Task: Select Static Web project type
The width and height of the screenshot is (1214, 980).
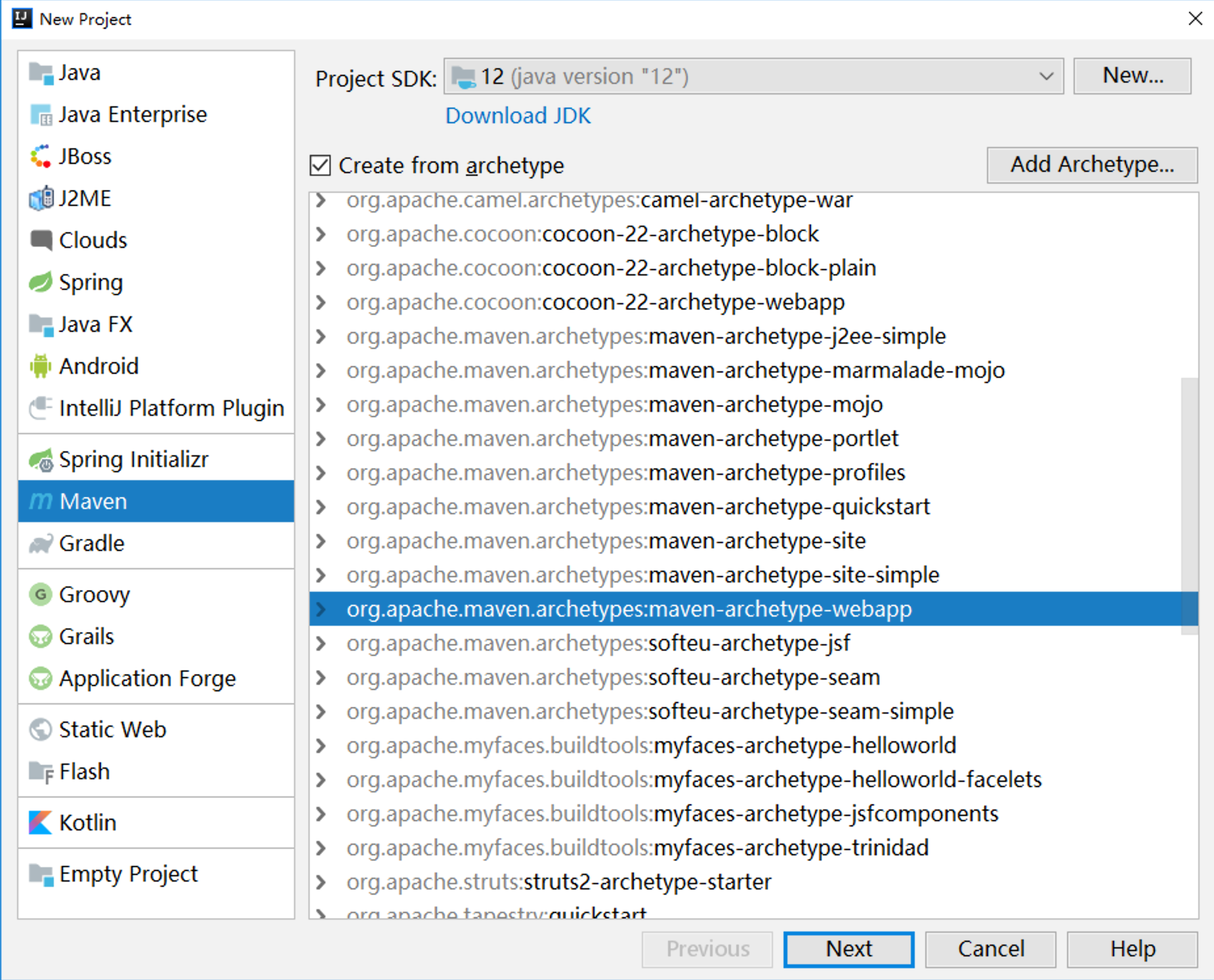Action: click(156, 729)
